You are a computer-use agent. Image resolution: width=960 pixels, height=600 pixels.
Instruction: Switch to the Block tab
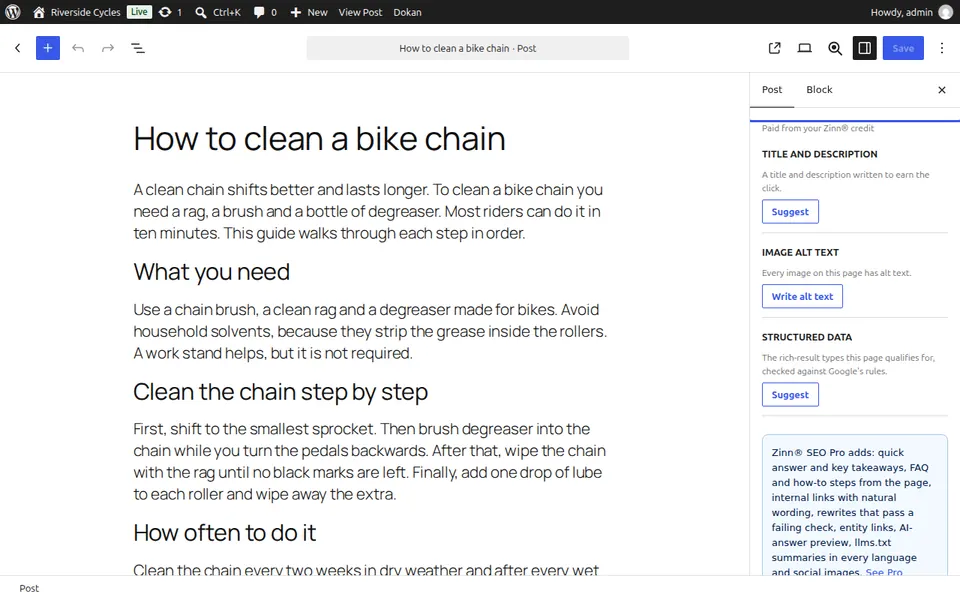coord(819,89)
